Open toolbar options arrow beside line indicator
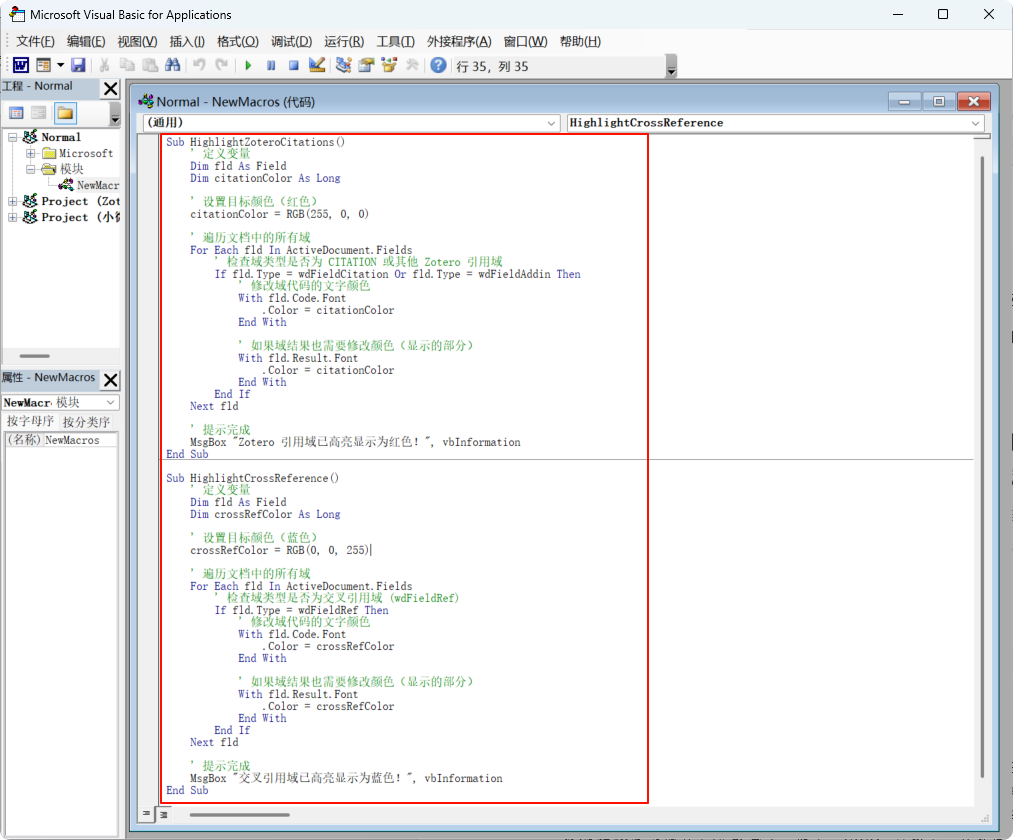Image resolution: width=1013 pixels, height=840 pixels. click(671, 67)
